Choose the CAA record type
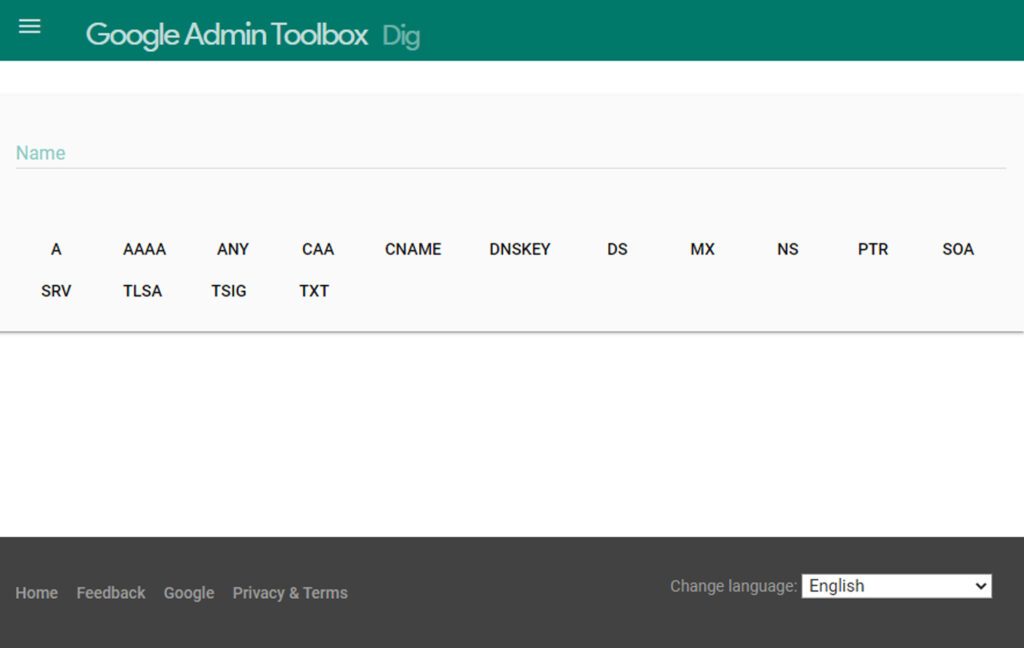Viewport: 1024px width, 648px height. tap(318, 249)
